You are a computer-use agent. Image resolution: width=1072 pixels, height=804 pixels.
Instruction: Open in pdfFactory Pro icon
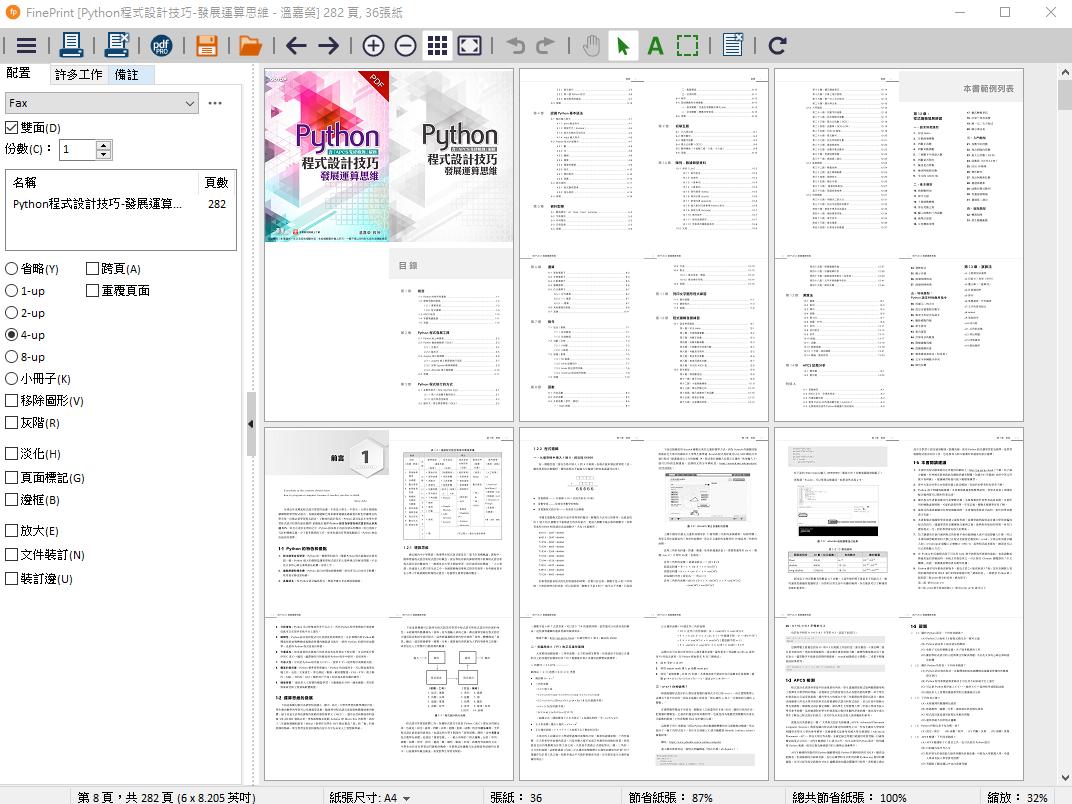161,45
